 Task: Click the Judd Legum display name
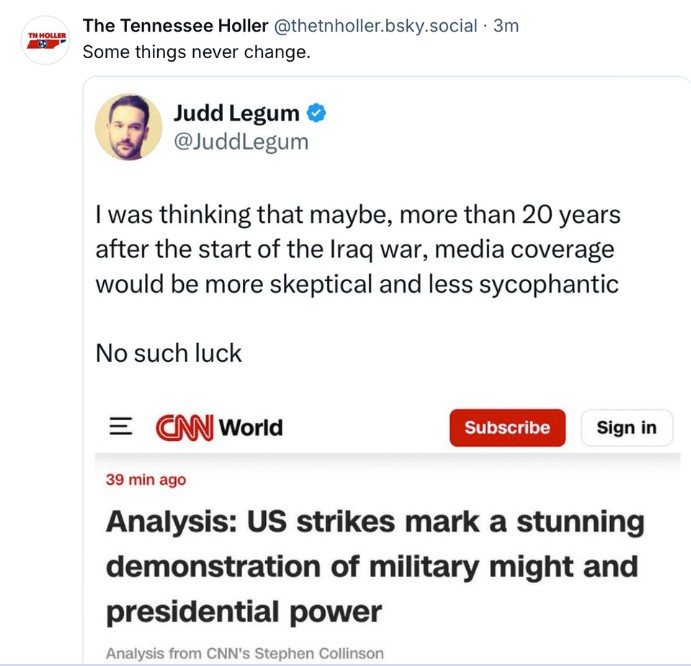[x=236, y=114]
